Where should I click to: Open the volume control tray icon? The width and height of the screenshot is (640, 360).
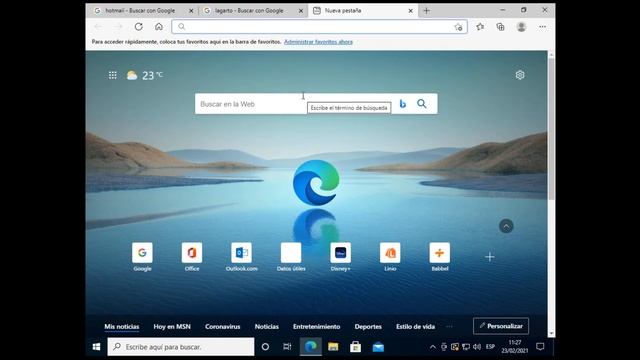(477, 347)
